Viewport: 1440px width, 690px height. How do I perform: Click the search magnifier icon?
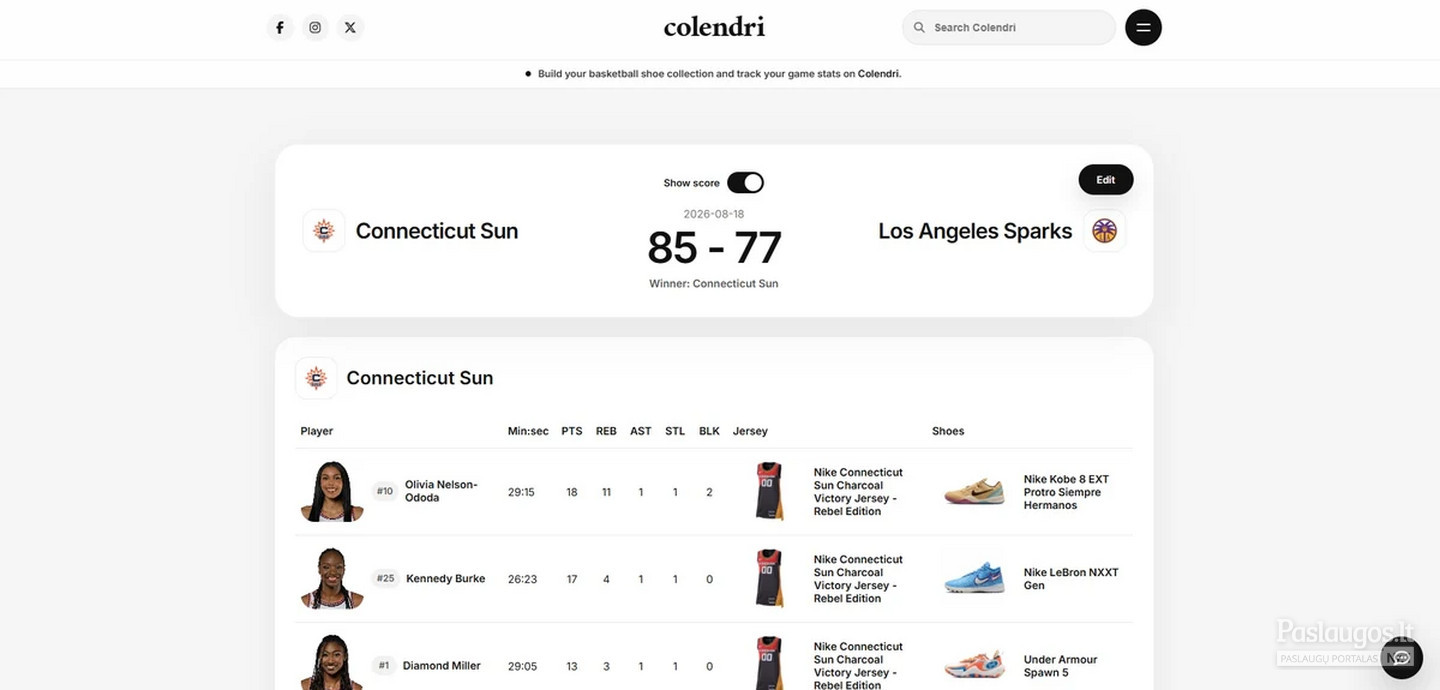(919, 28)
